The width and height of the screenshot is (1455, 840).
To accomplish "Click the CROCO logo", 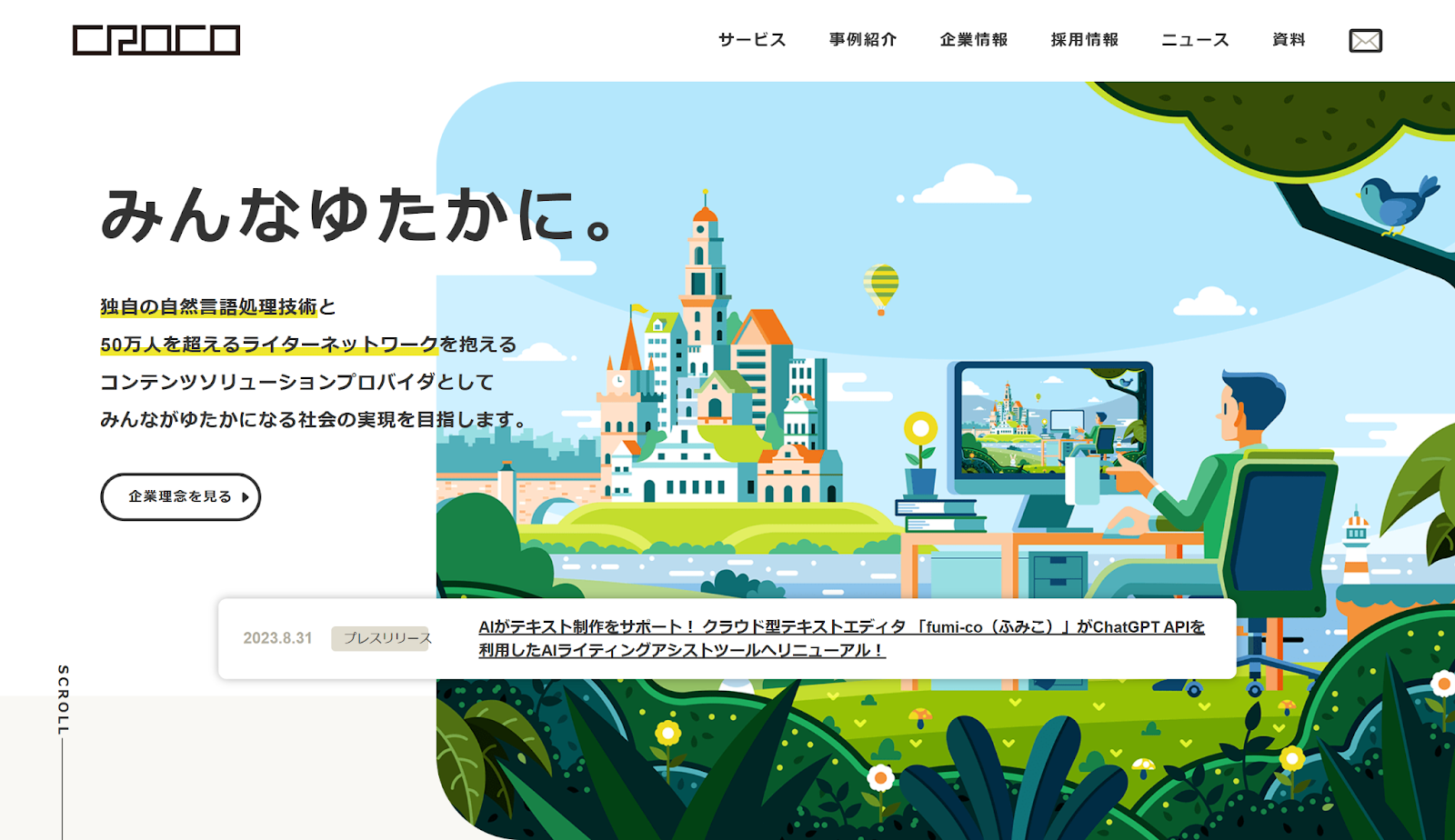I will [156, 40].
